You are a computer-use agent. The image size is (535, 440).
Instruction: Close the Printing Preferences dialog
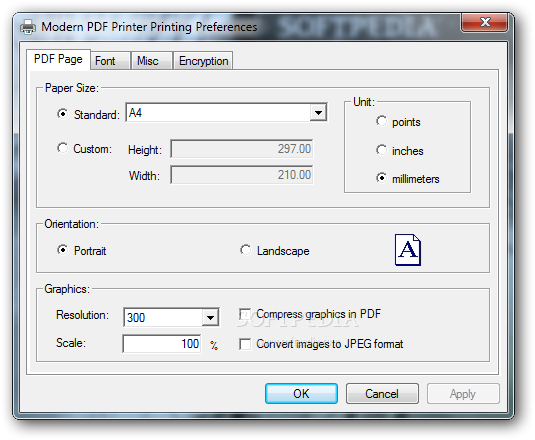(484, 22)
